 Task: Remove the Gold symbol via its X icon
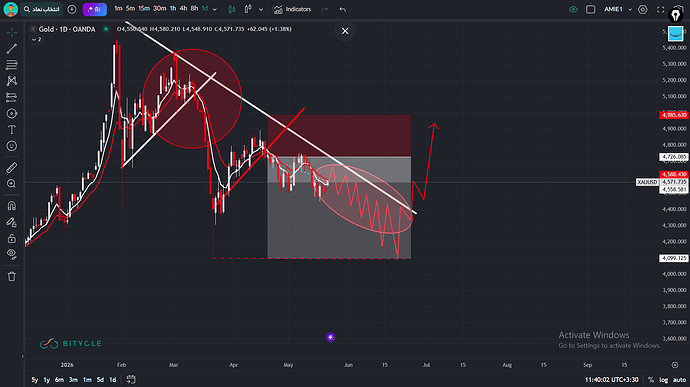tap(33, 29)
